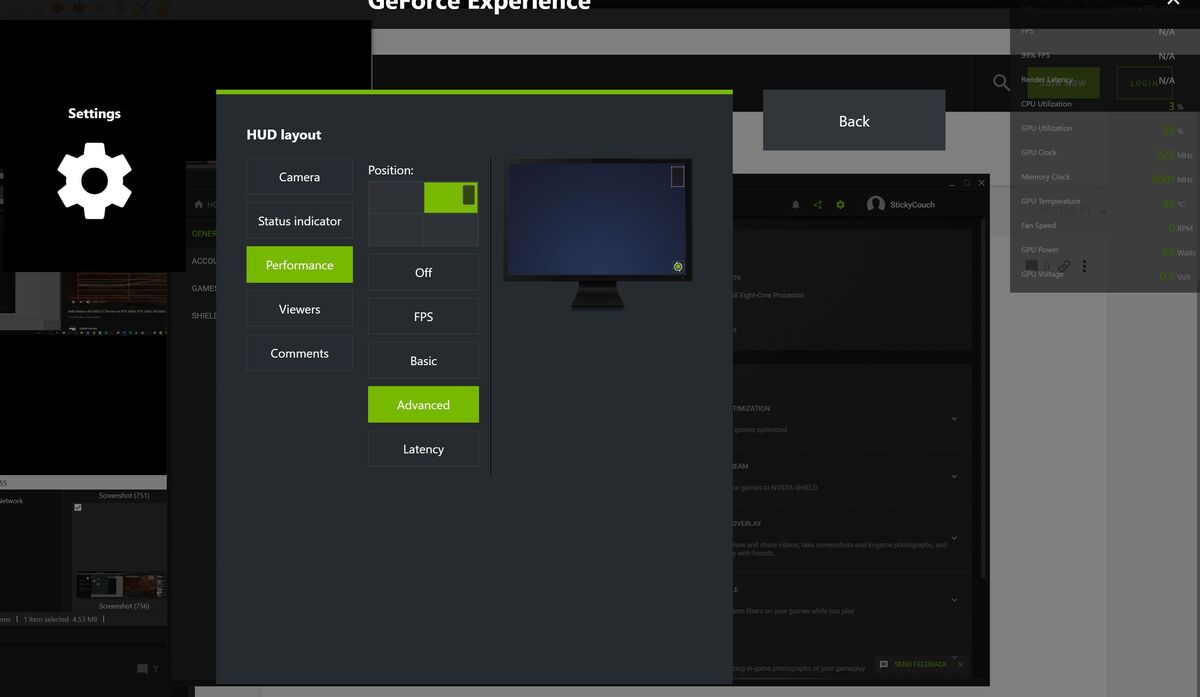Expand the GAME OPTIMIZATION section chevron
This screenshot has height=697, width=1200.
(954, 418)
